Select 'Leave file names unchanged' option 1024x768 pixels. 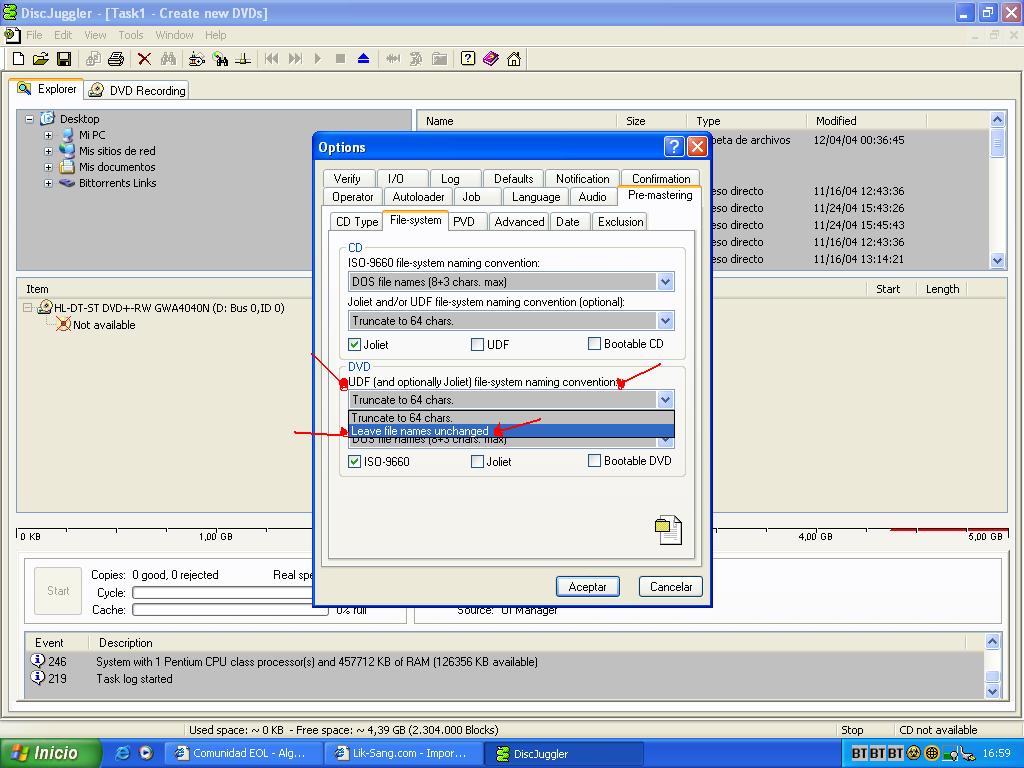tap(420, 431)
